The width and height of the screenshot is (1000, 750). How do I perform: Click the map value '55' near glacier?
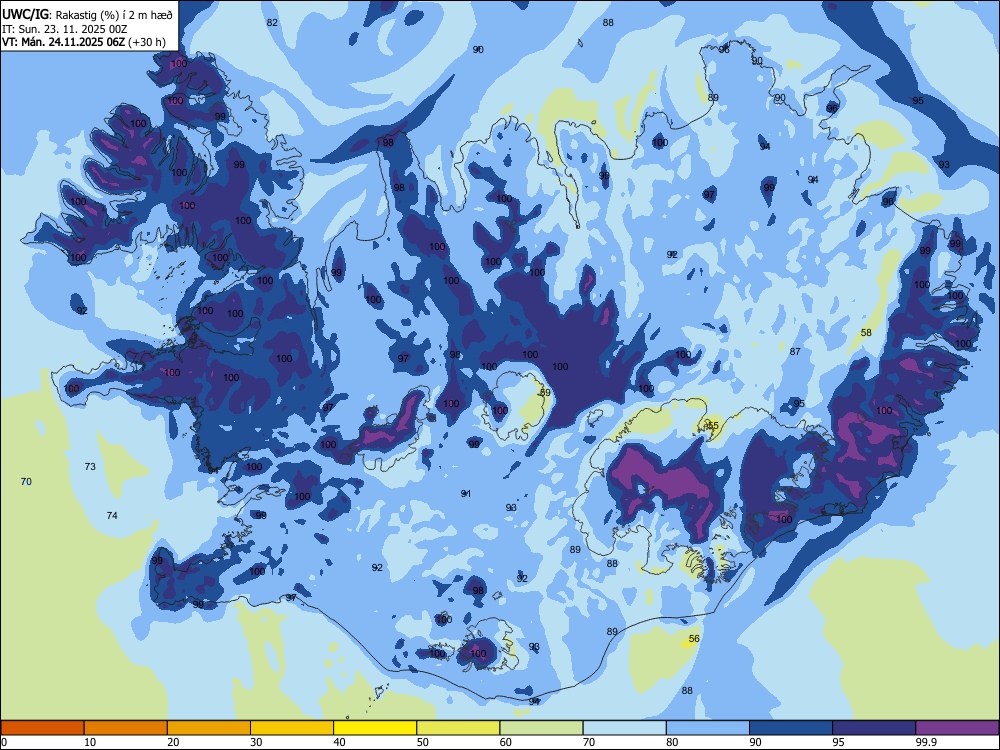(713, 425)
